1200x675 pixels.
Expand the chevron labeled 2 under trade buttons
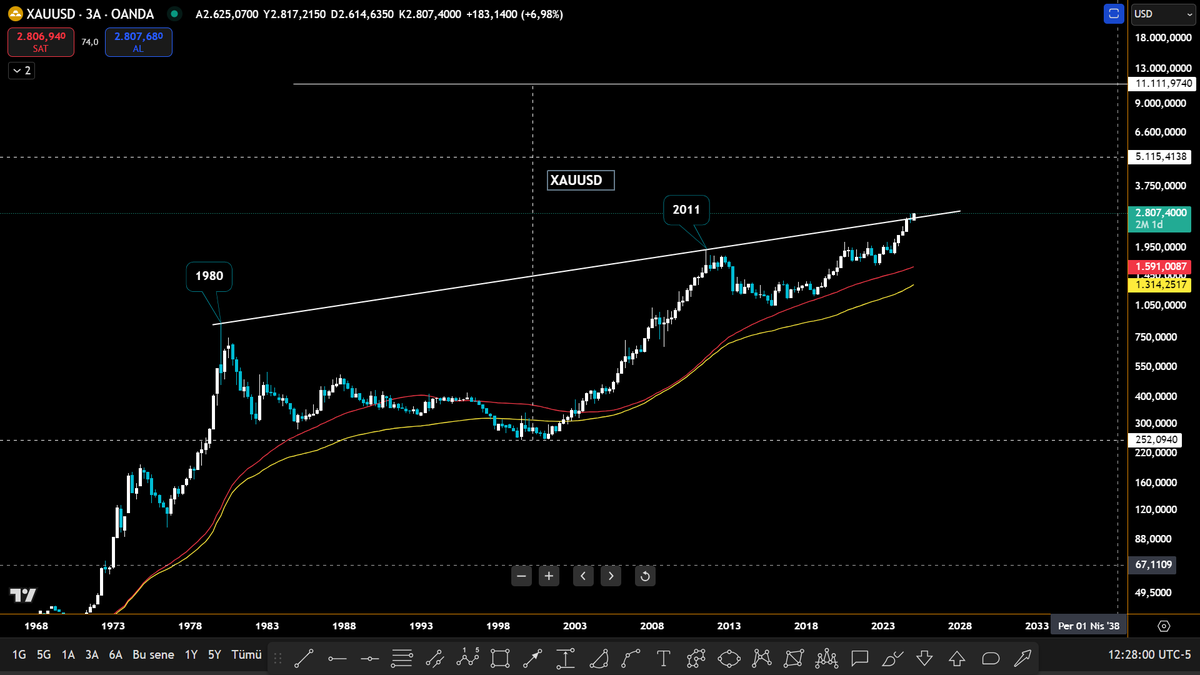(x=21, y=70)
